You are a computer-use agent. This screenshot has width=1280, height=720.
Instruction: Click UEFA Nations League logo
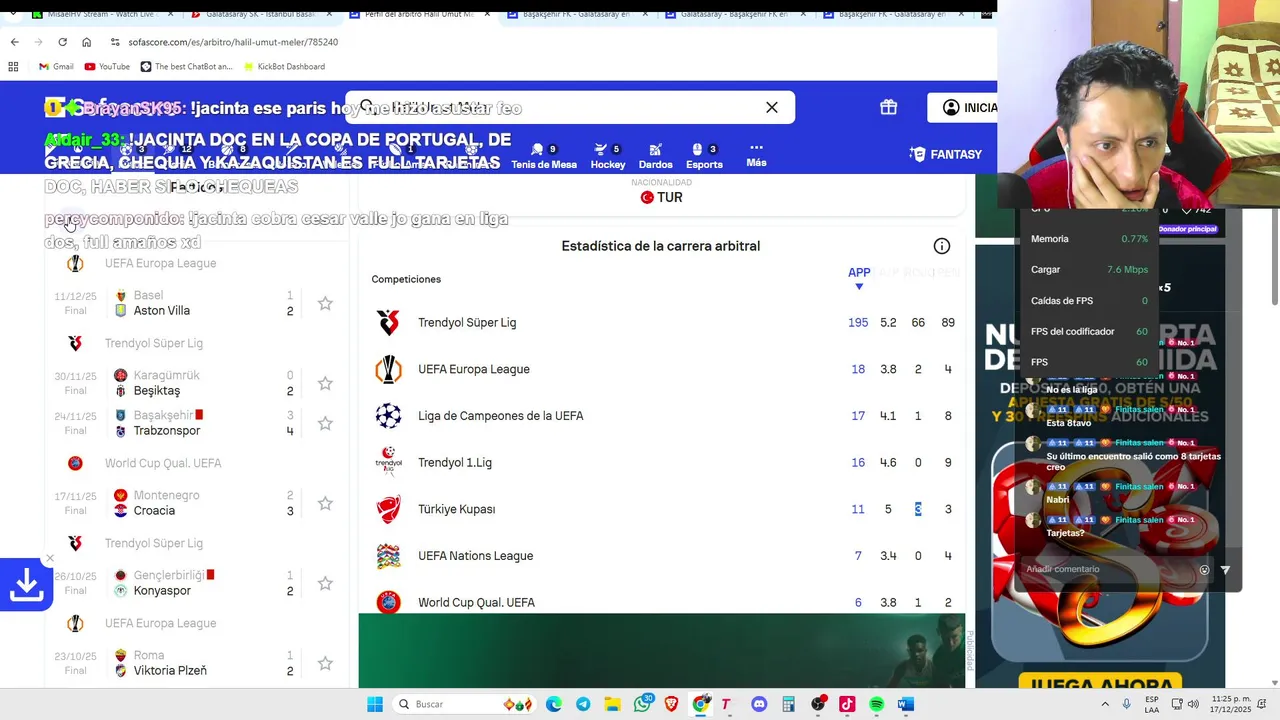388,556
